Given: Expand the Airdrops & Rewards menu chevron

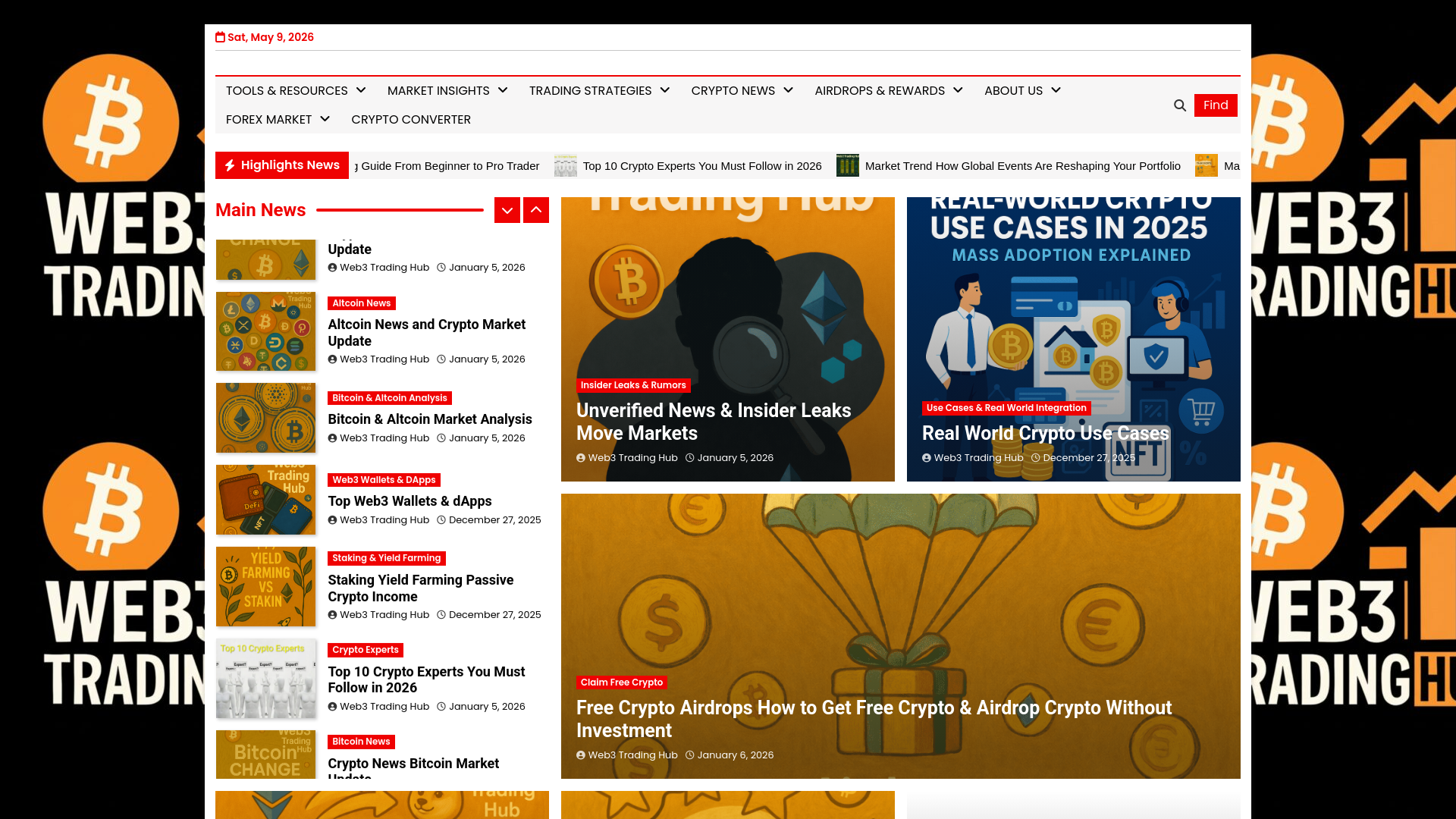Looking at the screenshot, I should [958, 90].
